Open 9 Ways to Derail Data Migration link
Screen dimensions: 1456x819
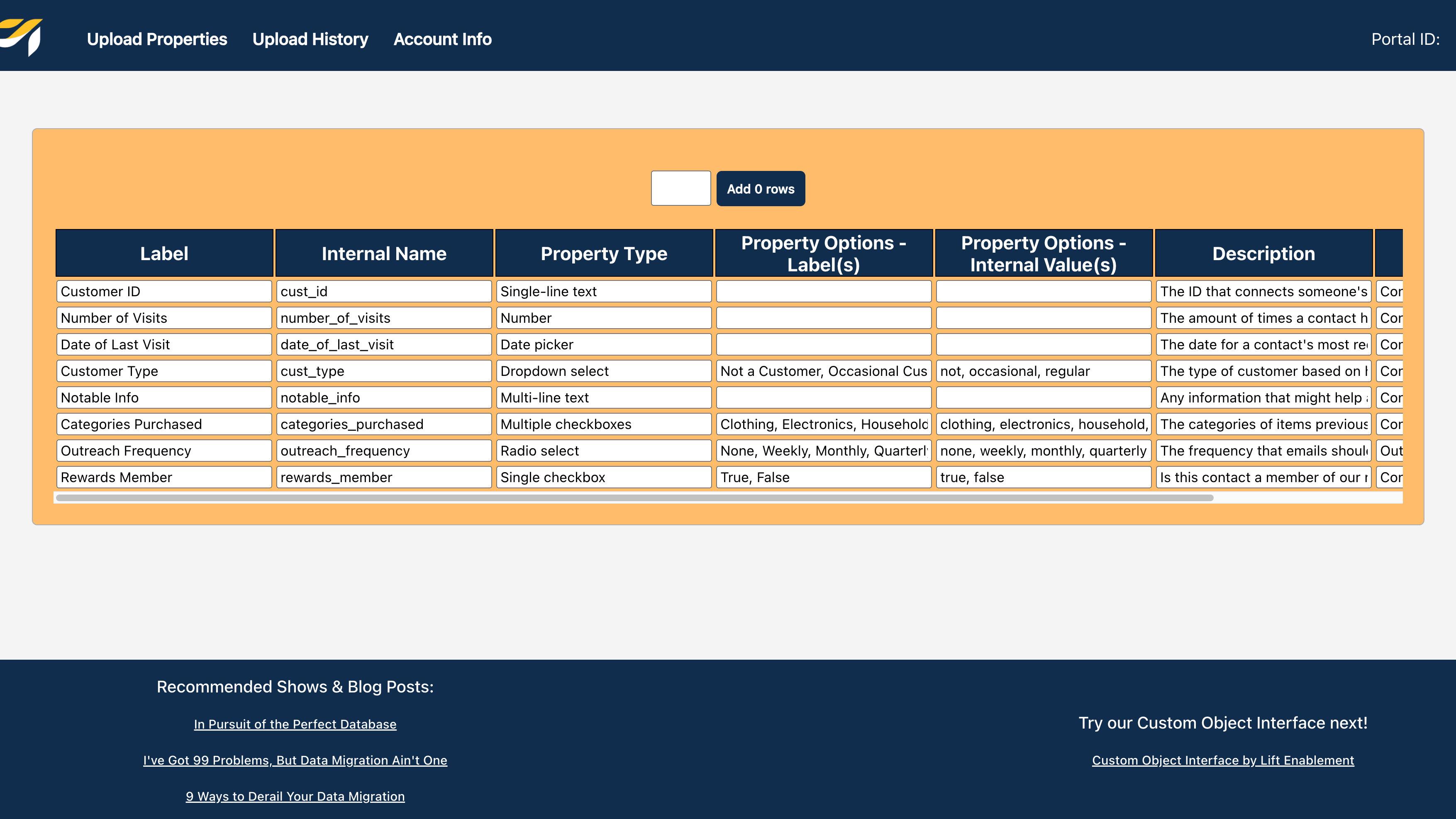click(295, 797)
